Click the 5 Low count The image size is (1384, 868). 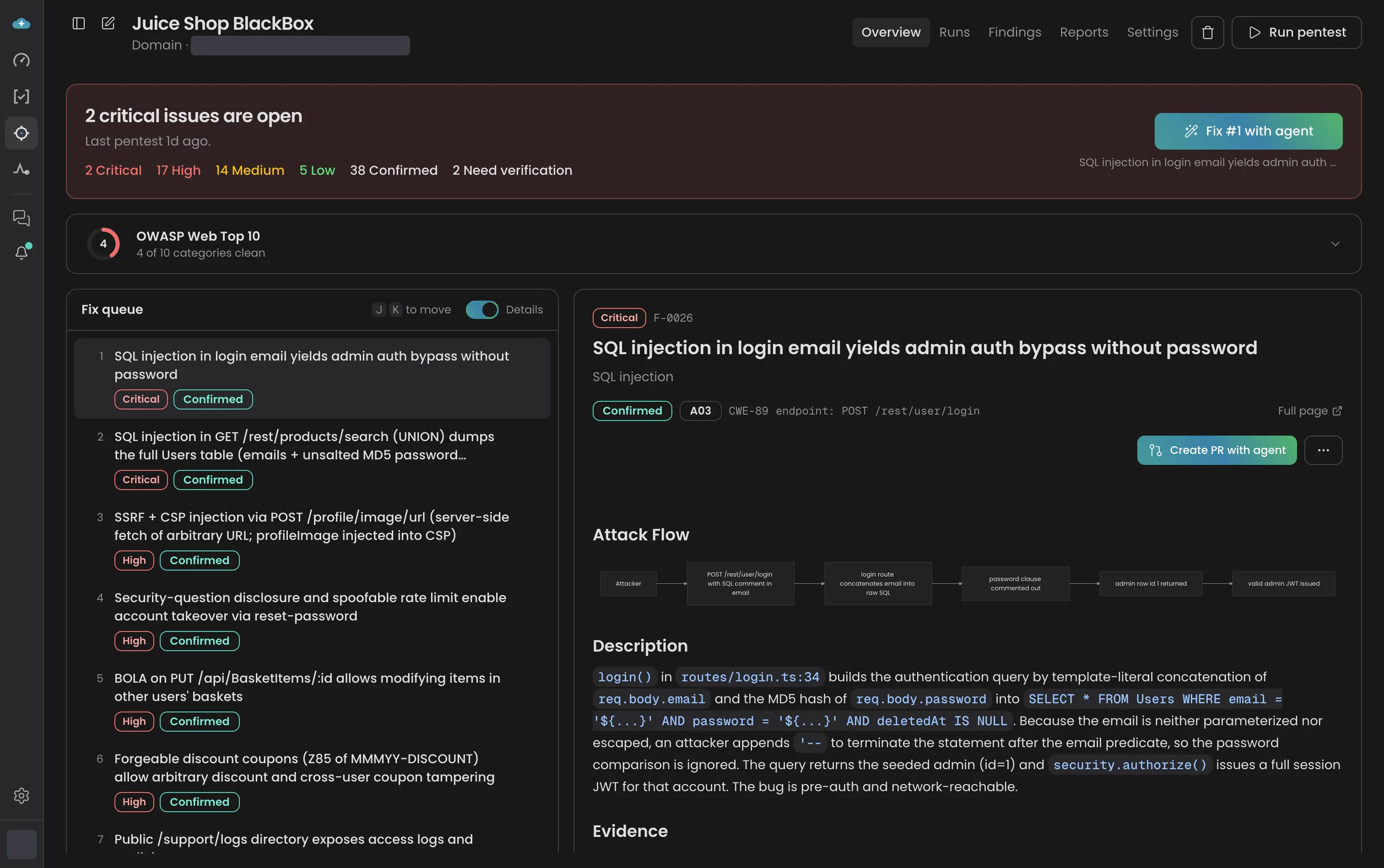pyautogui.click(x=317, y=171)
